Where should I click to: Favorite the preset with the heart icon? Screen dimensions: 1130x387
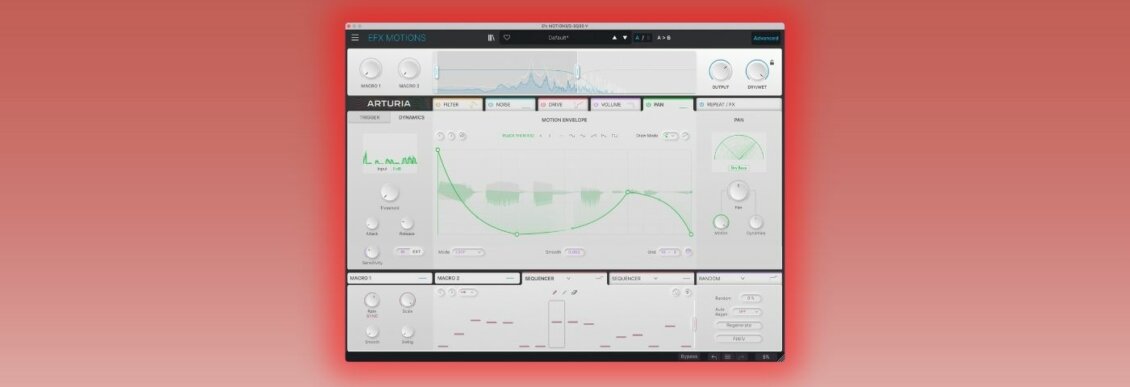pos(507,37)
